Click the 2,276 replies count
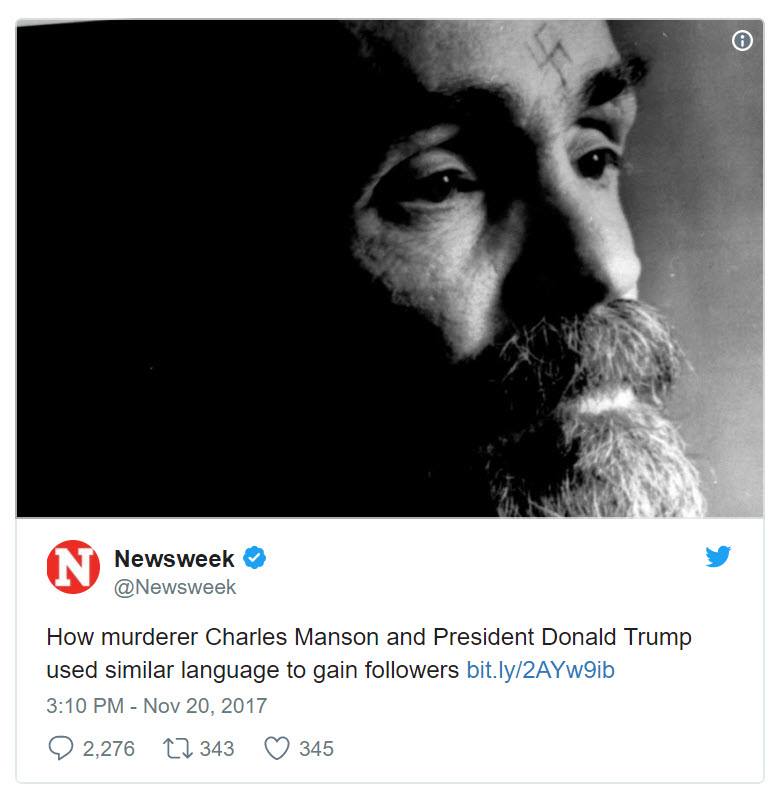This screenshot has width=774, height=799. [109, 749]
